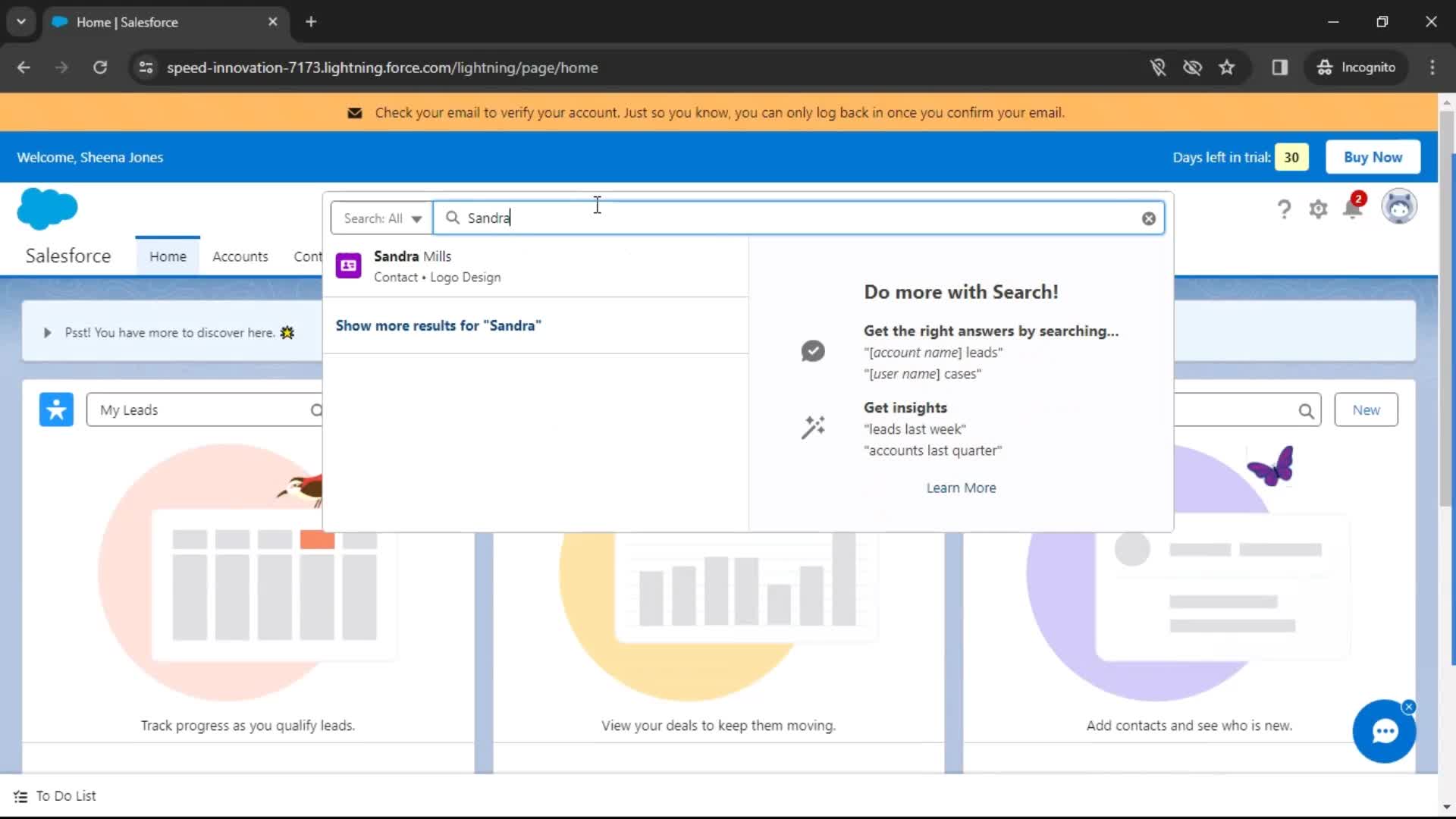The height and width of the screenshot is (819, 1456).
Task: Click in the global search field
Action: (x=798, y=218)
